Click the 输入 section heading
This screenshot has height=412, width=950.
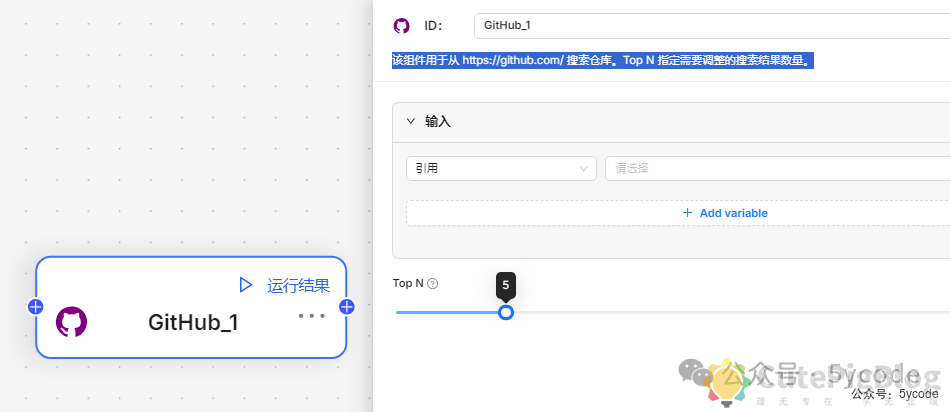[438, 121]
